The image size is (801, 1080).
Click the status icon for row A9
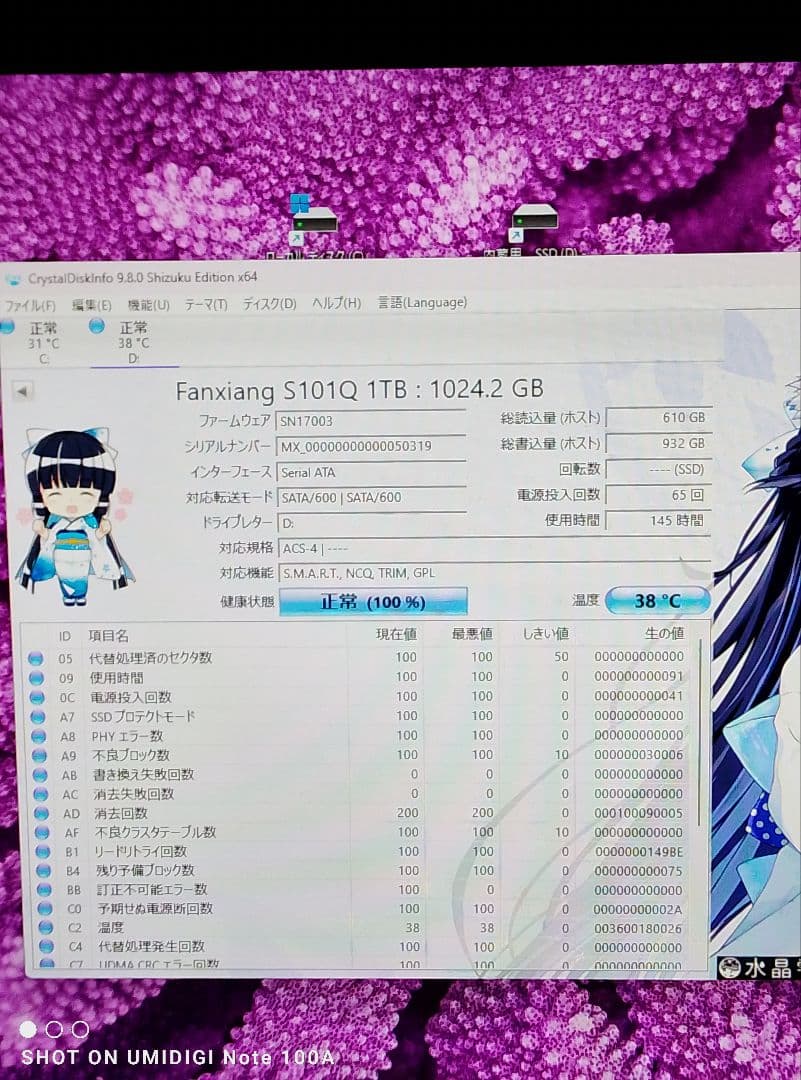click(x=39, y=756)
